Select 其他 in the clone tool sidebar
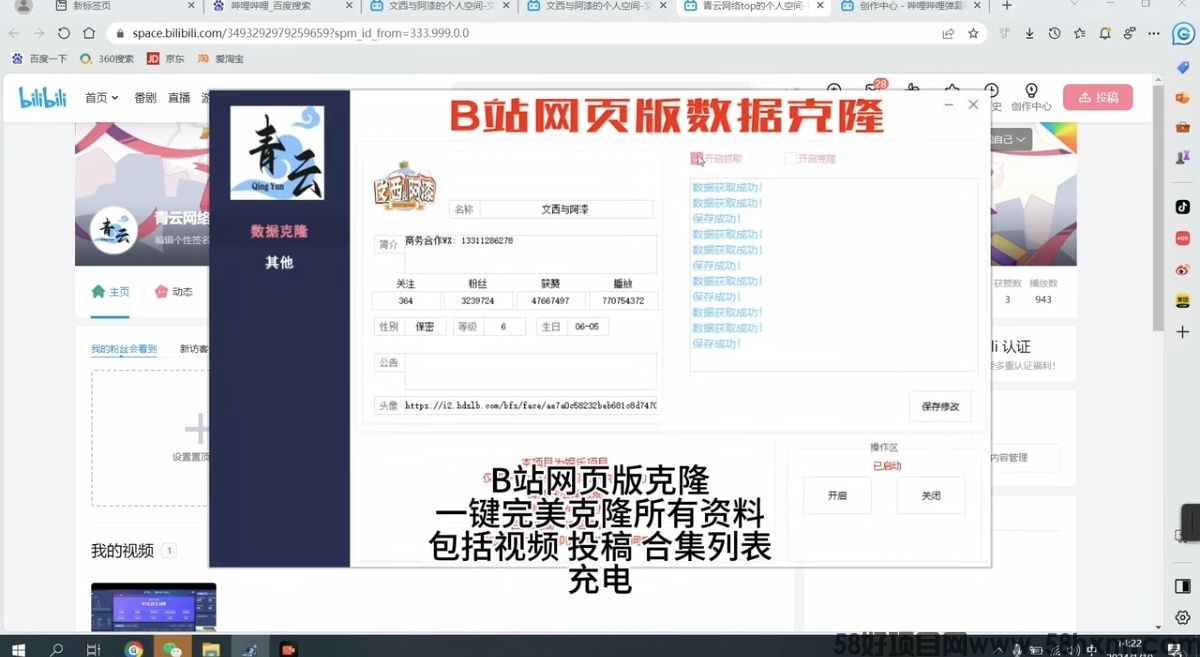Screen dimensions: 1200x657 279,262
